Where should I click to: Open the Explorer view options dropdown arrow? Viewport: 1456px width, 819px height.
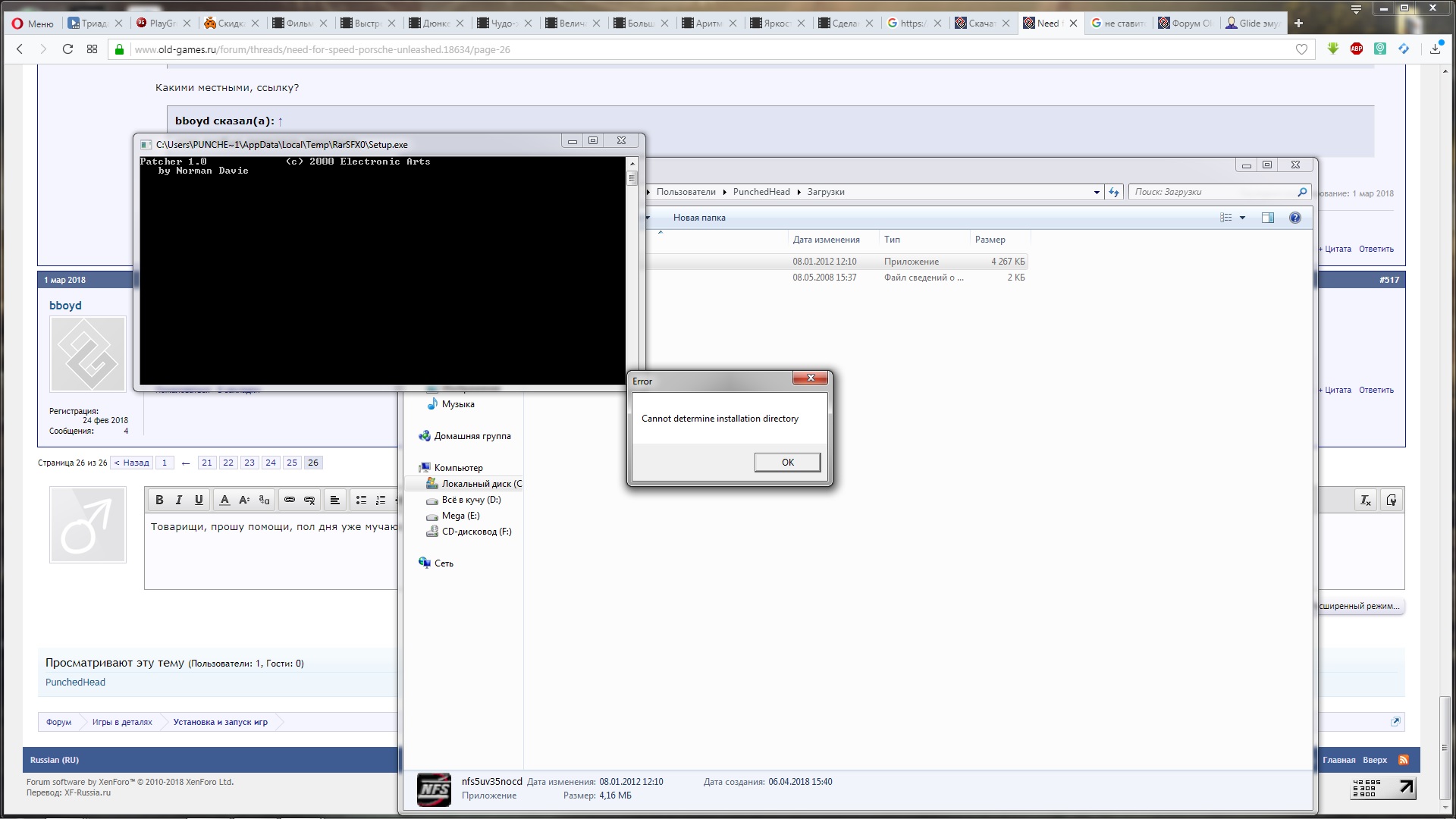(x=1242, y=218)
